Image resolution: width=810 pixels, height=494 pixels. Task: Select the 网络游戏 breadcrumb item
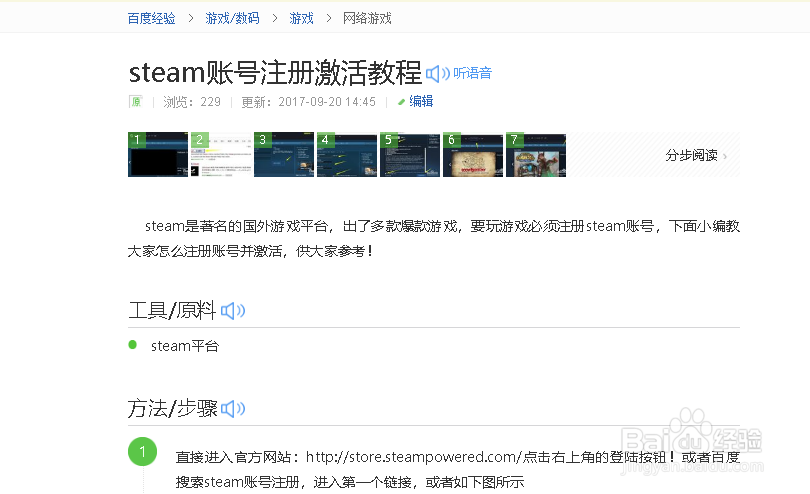(x=367, y=19)
